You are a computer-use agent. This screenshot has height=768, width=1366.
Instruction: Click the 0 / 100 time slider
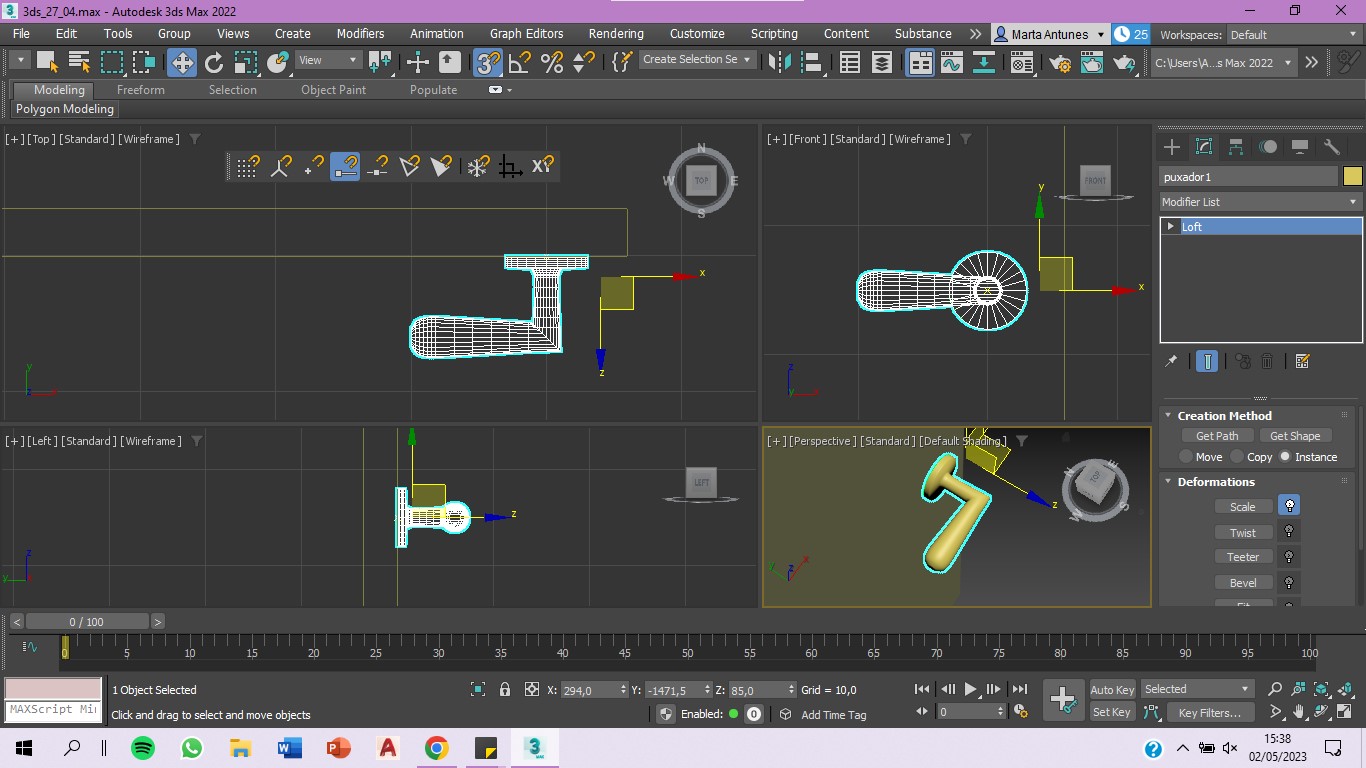coord(87,621)
